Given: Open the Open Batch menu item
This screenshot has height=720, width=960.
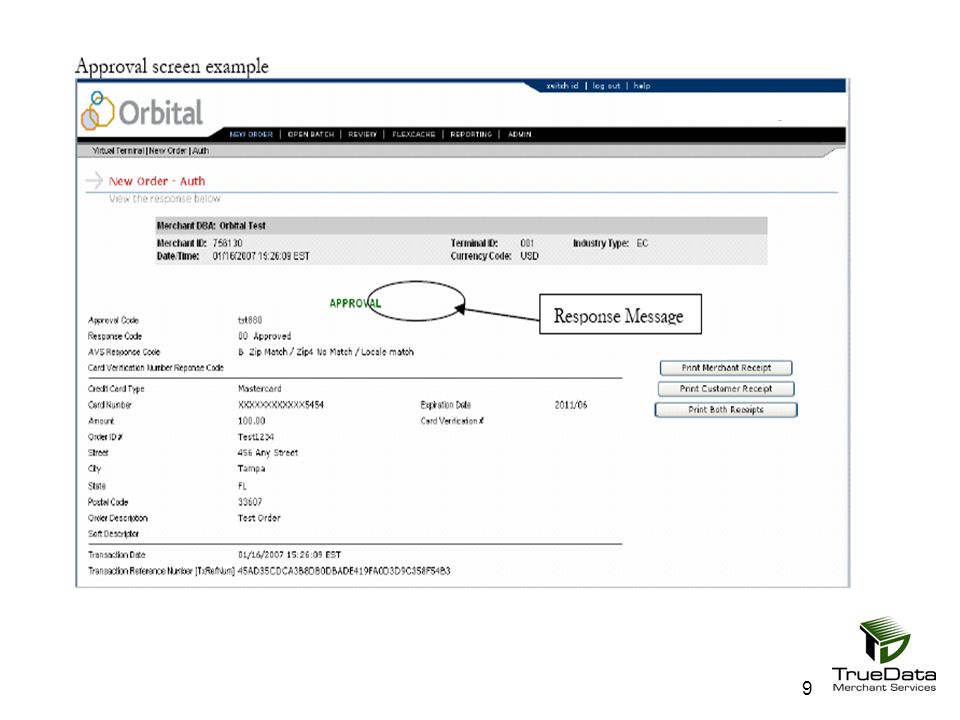Looking at the screenshot, I should [x=311, y=134].
